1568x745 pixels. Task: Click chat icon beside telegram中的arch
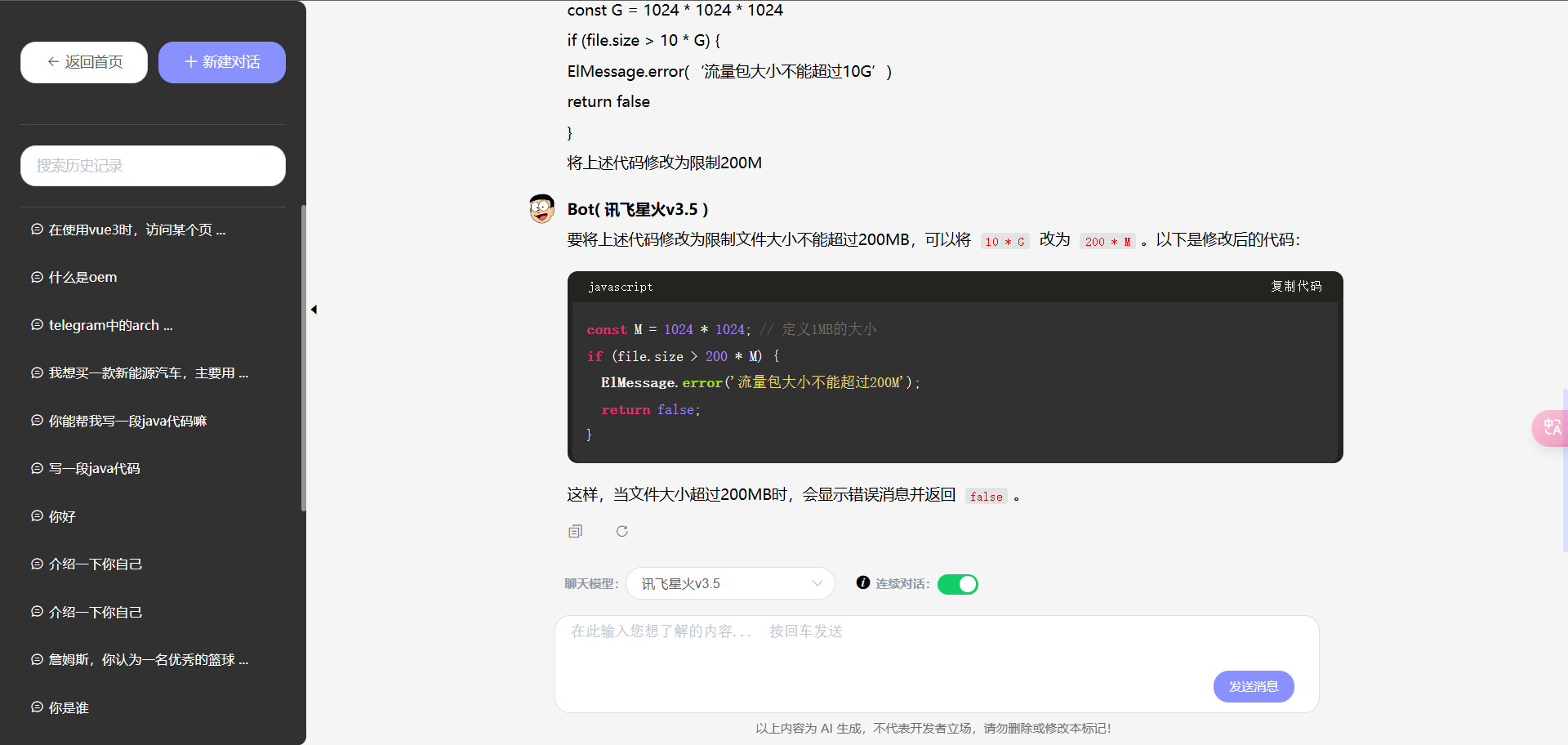(x=37, y=324)
